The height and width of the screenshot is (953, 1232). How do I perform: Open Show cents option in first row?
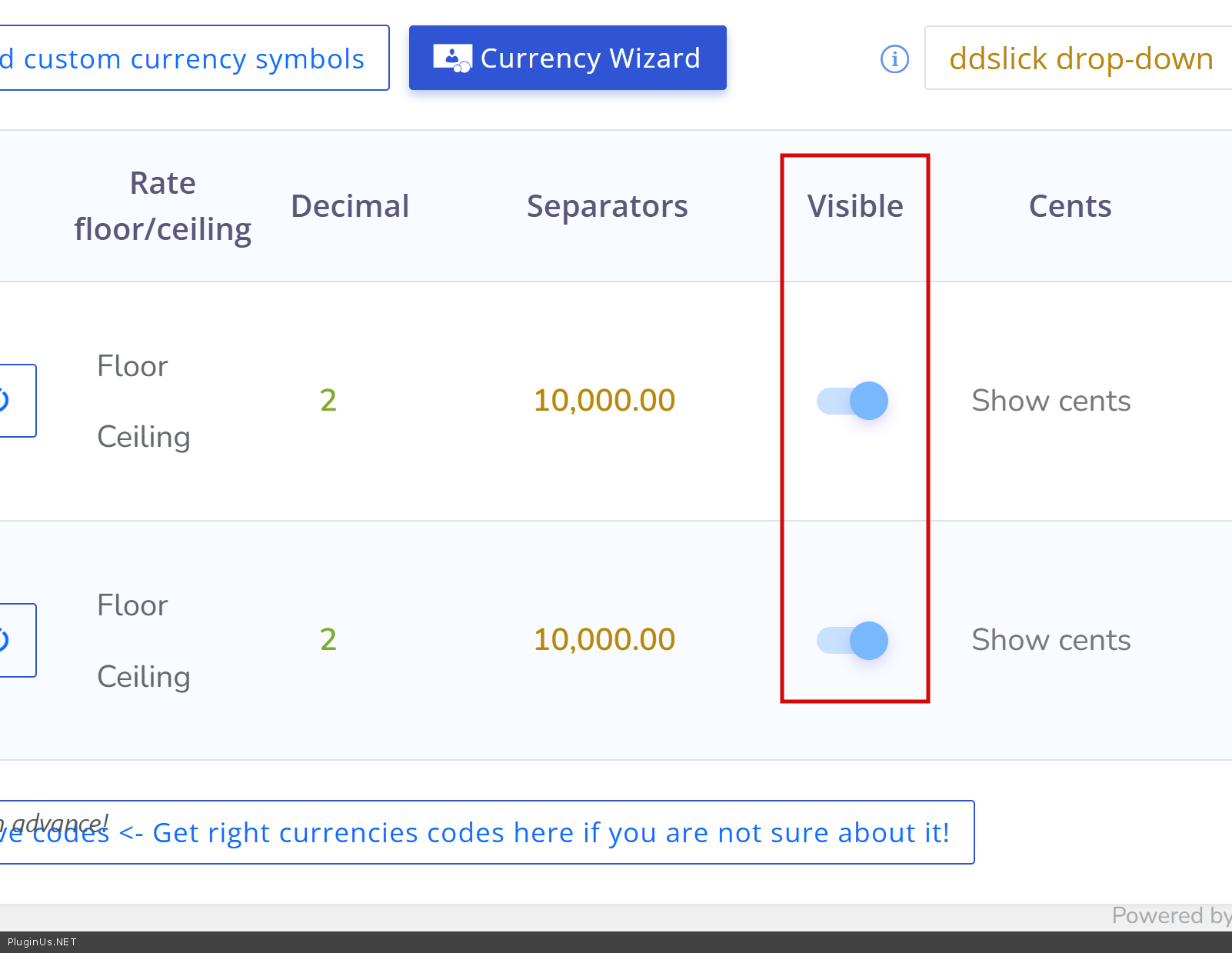(1051, 401)
